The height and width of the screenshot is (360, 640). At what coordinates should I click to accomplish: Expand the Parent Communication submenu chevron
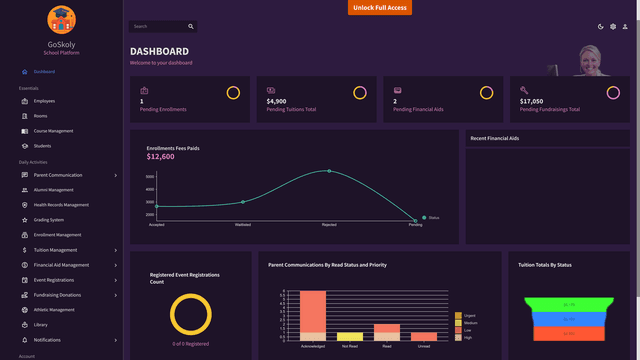116,176
